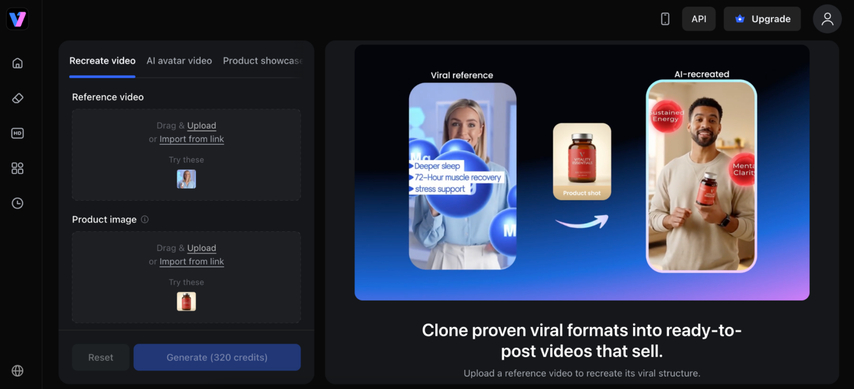The width and height of the screenshot is (854, 389).
Task: Click the info icon beside Product image
Action: (x=145, y=220)
